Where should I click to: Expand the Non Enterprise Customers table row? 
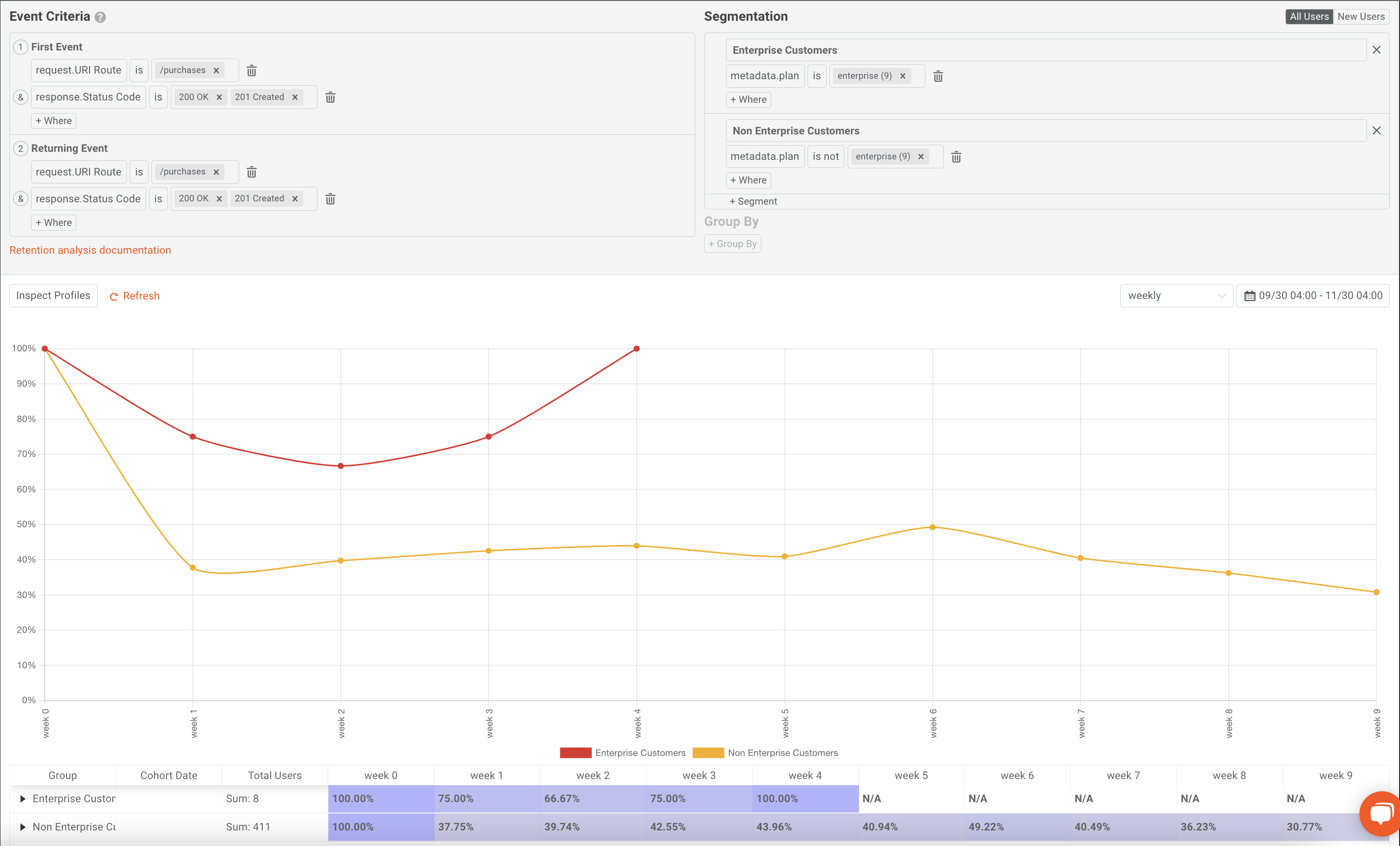point(23,827)
